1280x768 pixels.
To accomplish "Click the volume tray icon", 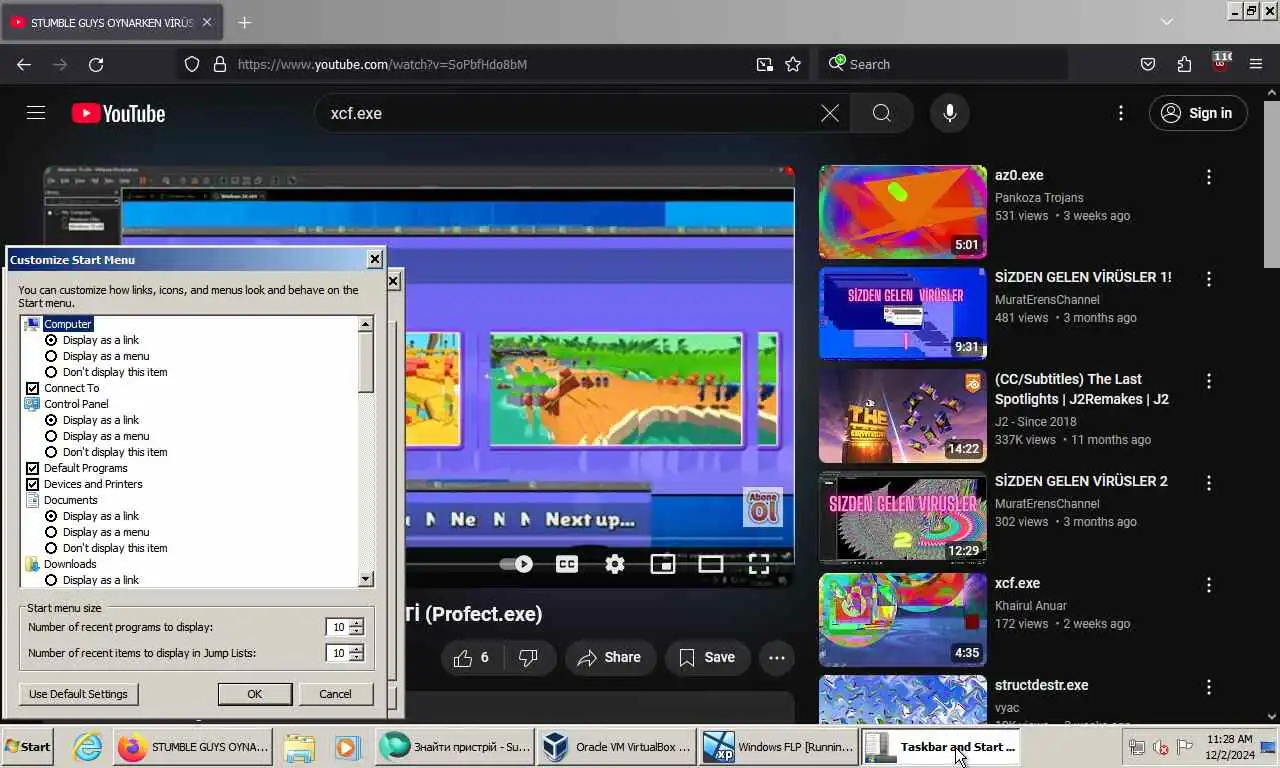I will point(1160,747).
